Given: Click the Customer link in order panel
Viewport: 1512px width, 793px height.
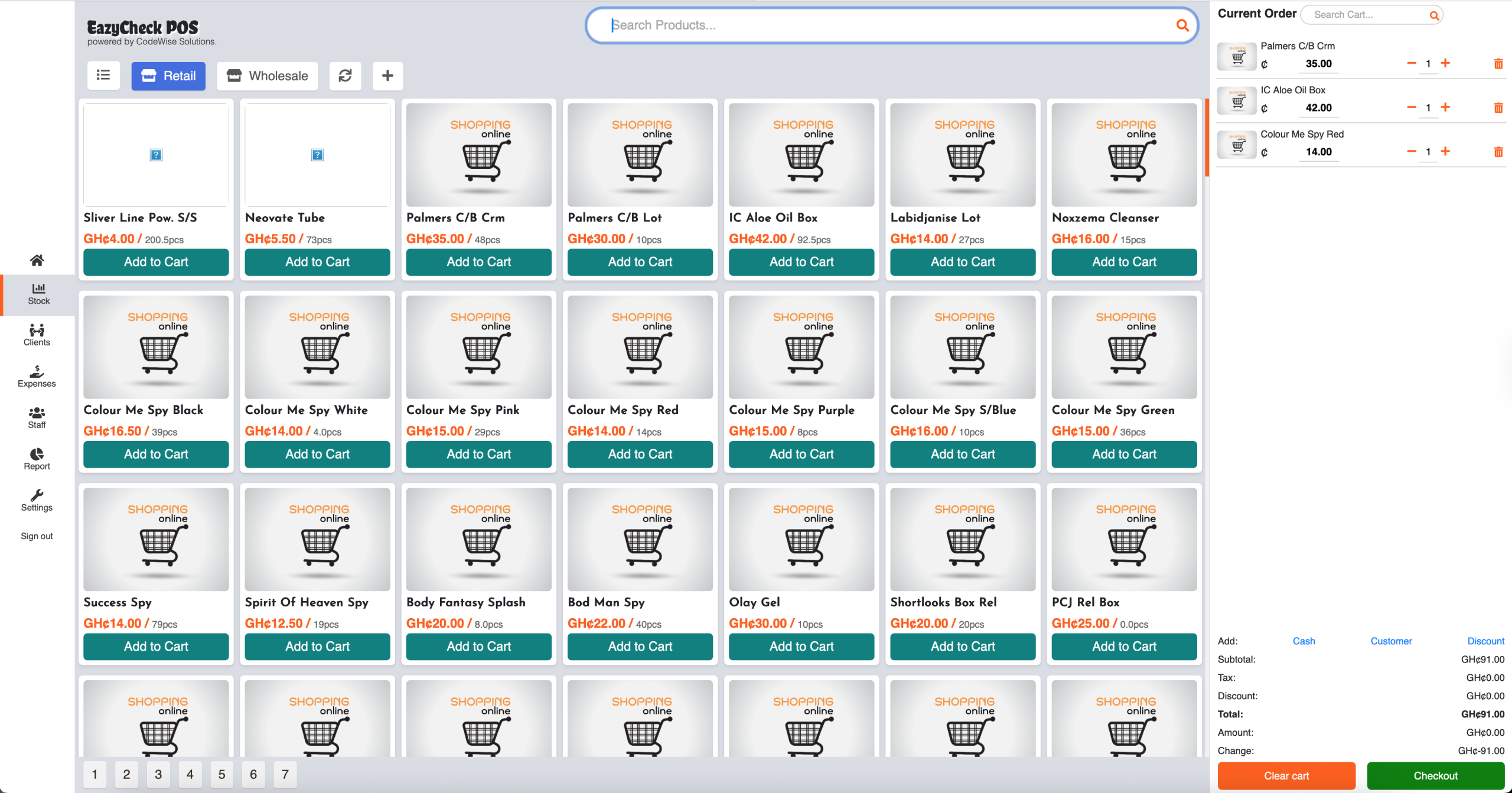Looking at the screenshot, I should [1391, 641].
